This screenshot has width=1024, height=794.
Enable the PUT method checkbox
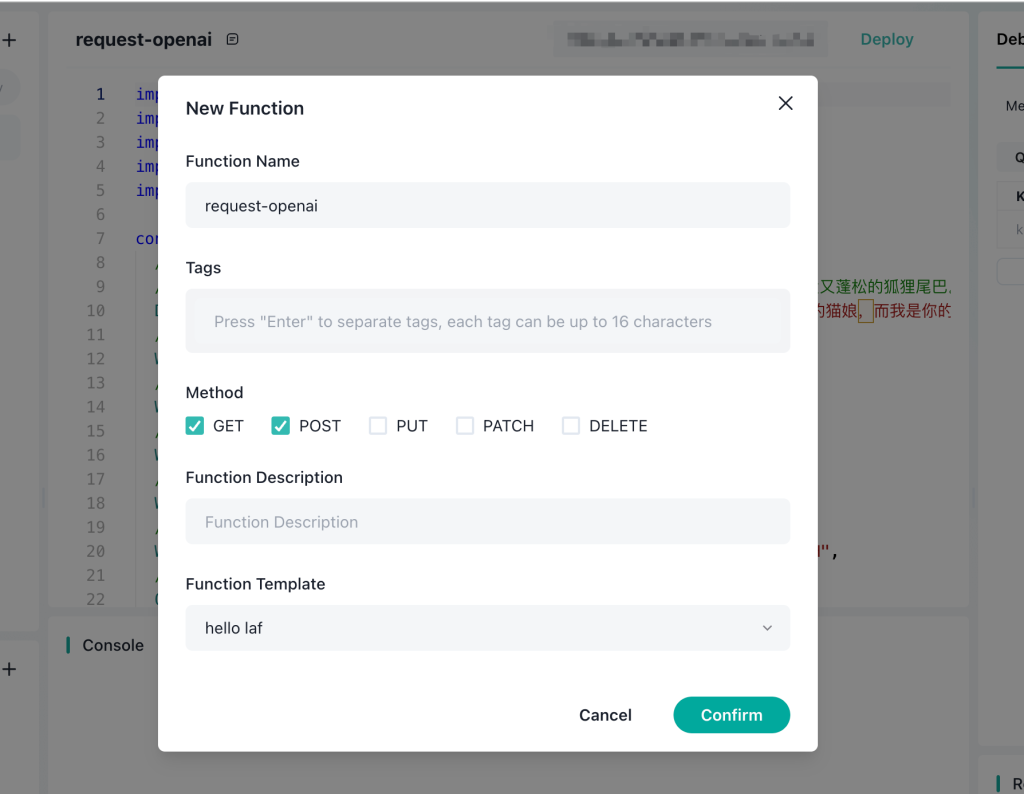pyautogui.click(x=377, y=426)
